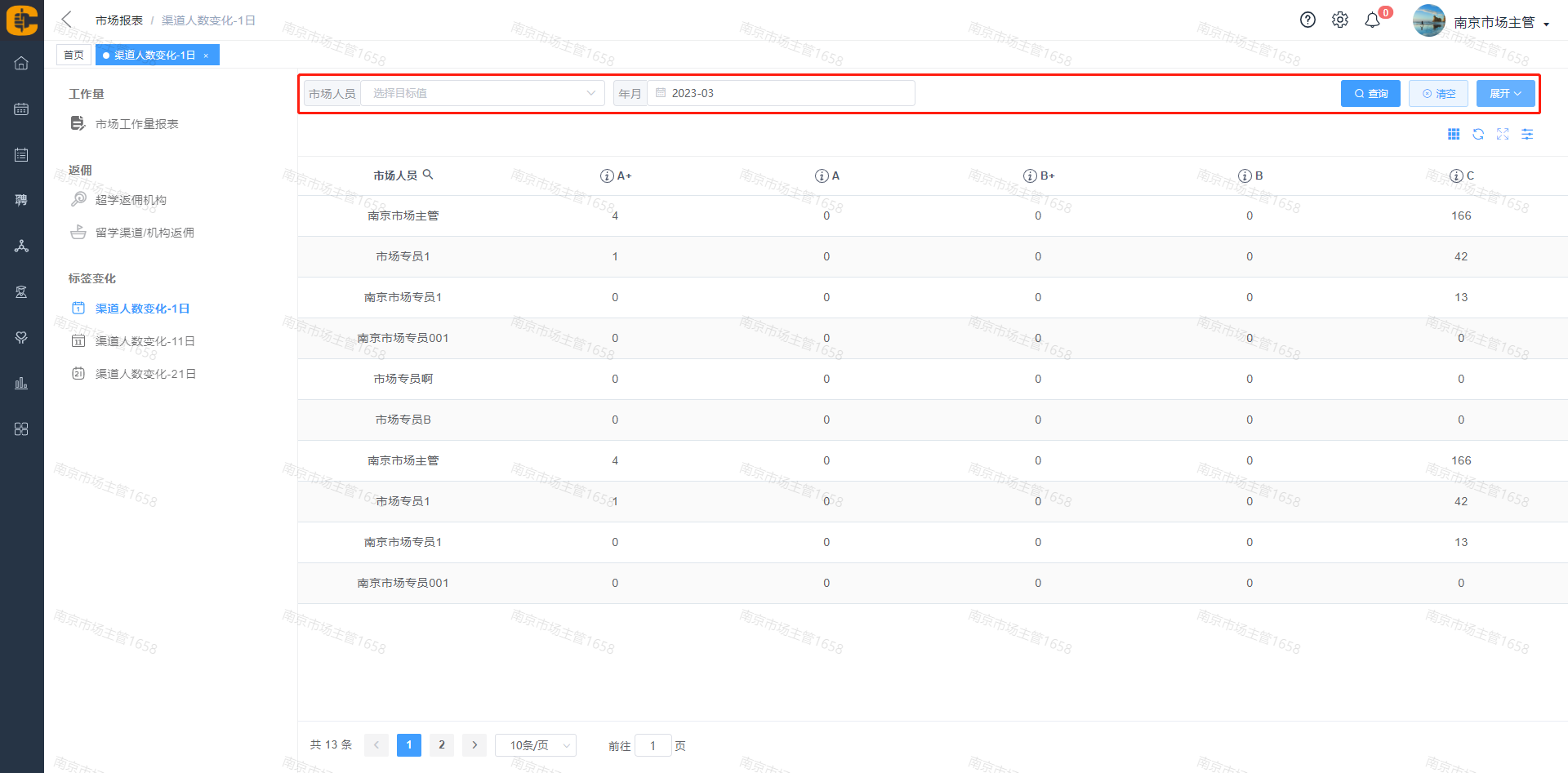This screenshot has width=1568, height=773.
Task: Click the help question mark icon
Action: (x=1307, y=20)
